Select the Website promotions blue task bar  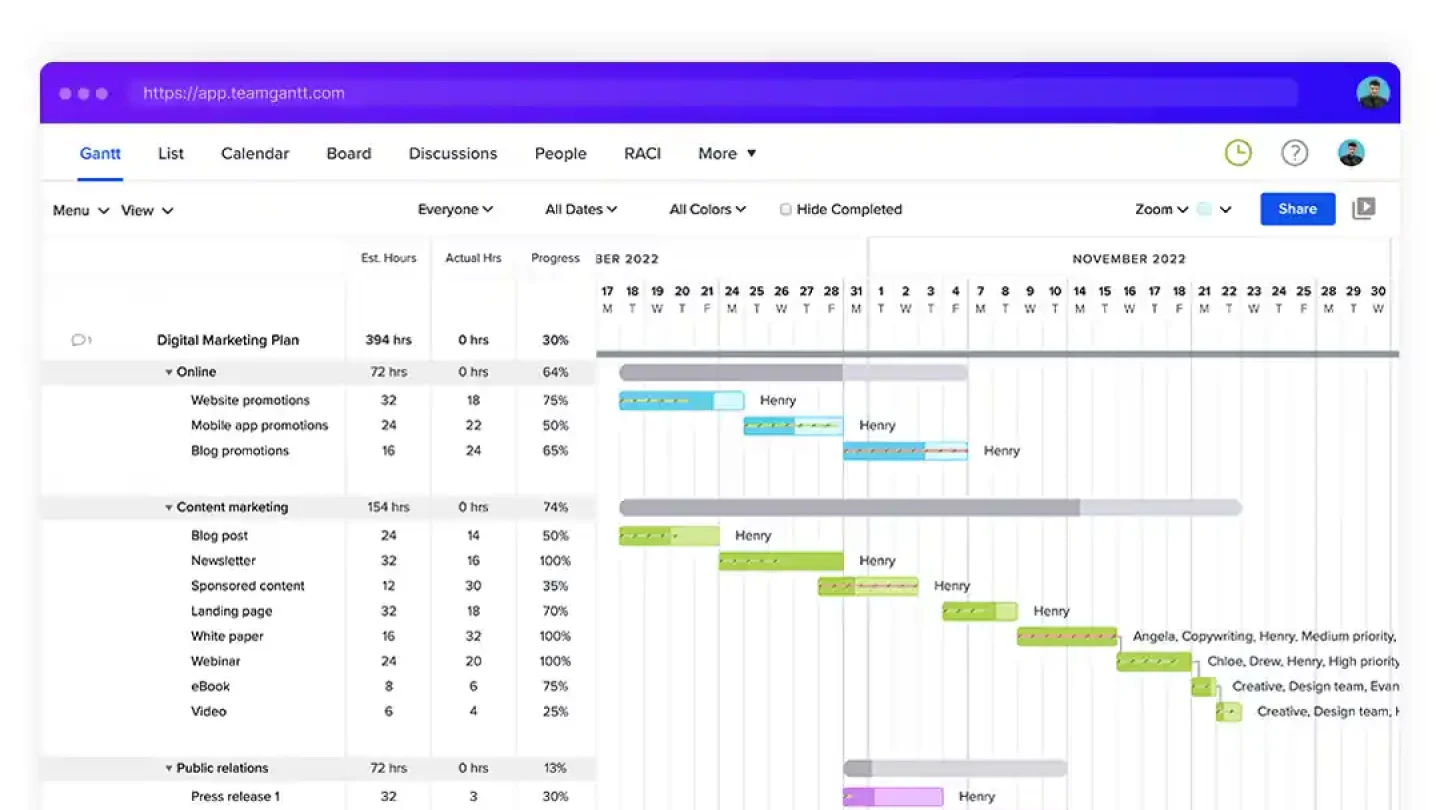click(x=681, y=401)
